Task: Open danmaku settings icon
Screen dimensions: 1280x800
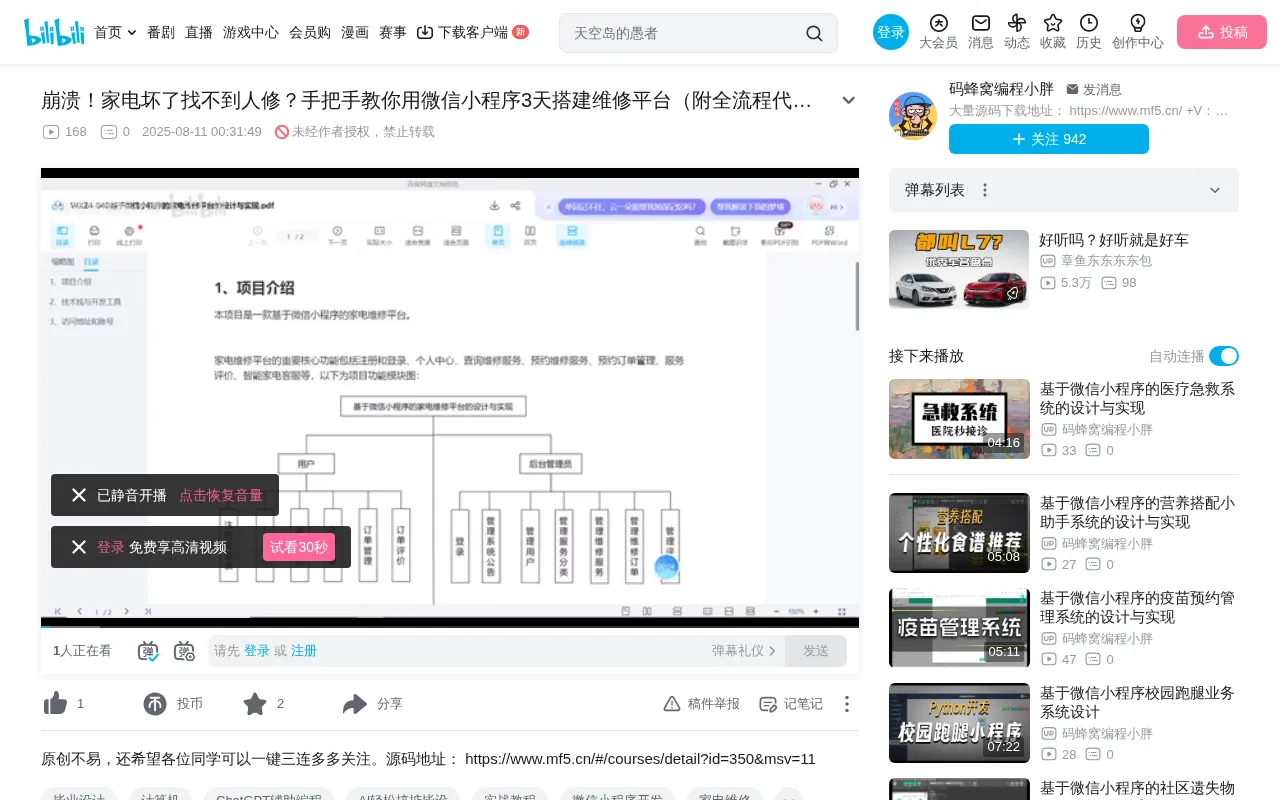Action: (x=184, y=651)
